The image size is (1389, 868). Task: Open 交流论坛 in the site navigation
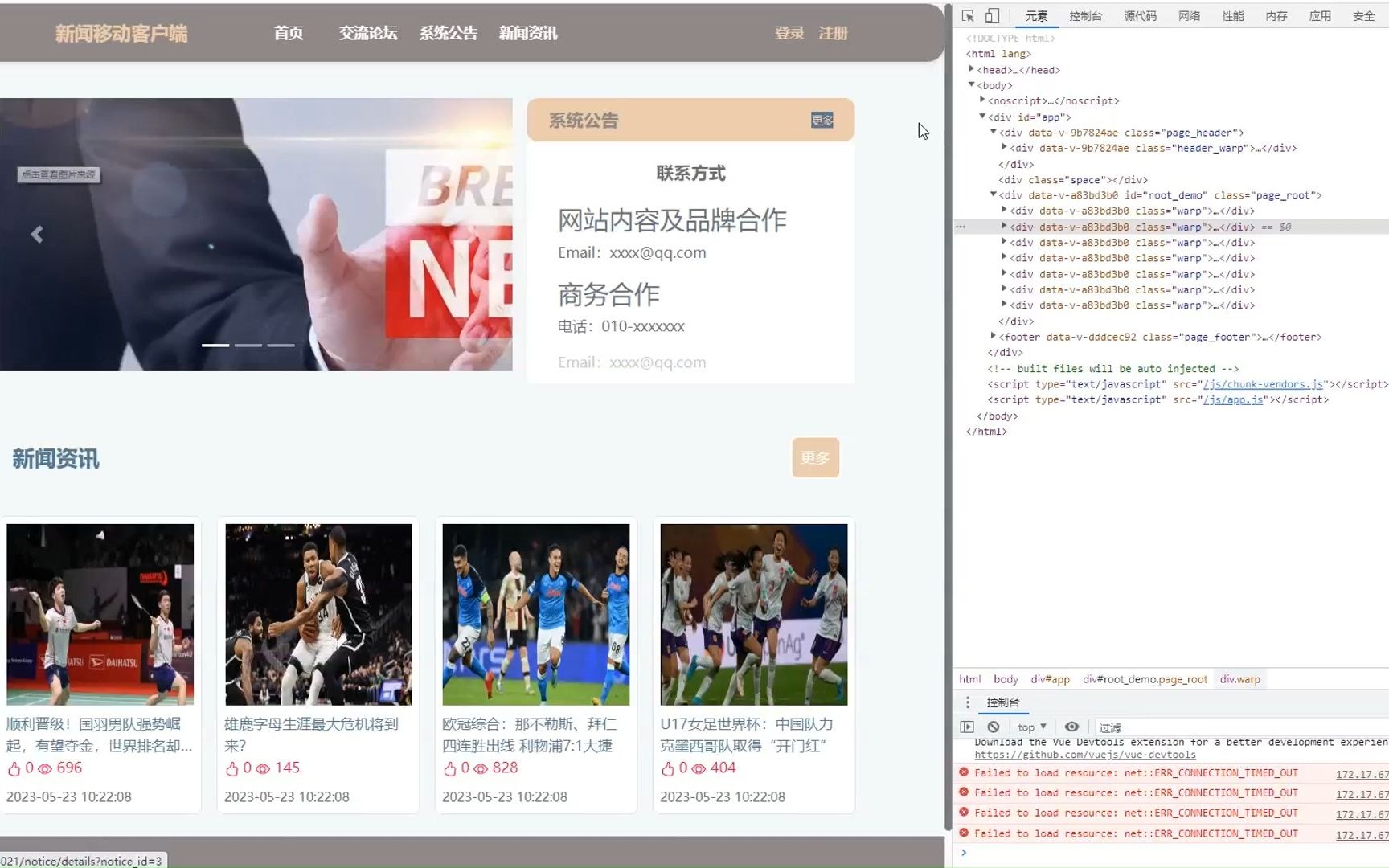368,33
